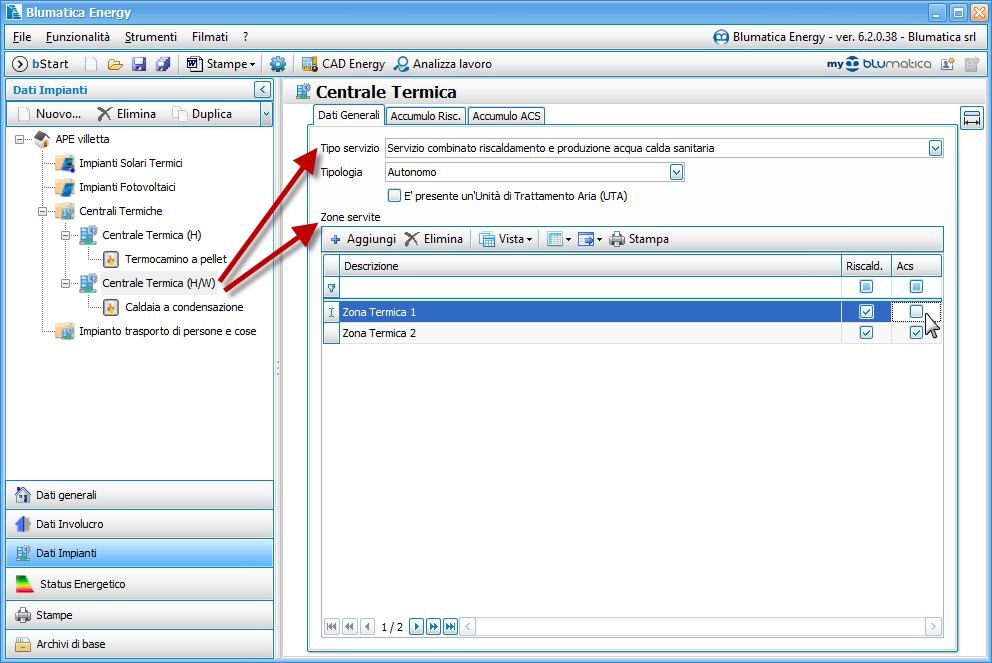Image resolution: width=992 pixels, height=663 pixels.
Task: Click Elimina in the Dati Impianti toolbar
Action: 127,114
